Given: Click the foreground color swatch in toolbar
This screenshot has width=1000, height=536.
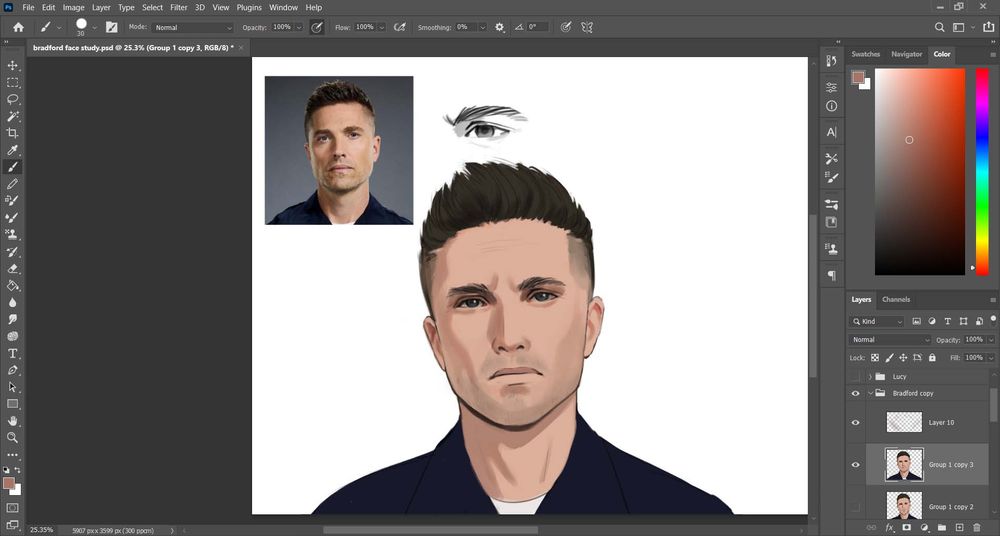Looking at the screenshot, I should coord(9,483).
